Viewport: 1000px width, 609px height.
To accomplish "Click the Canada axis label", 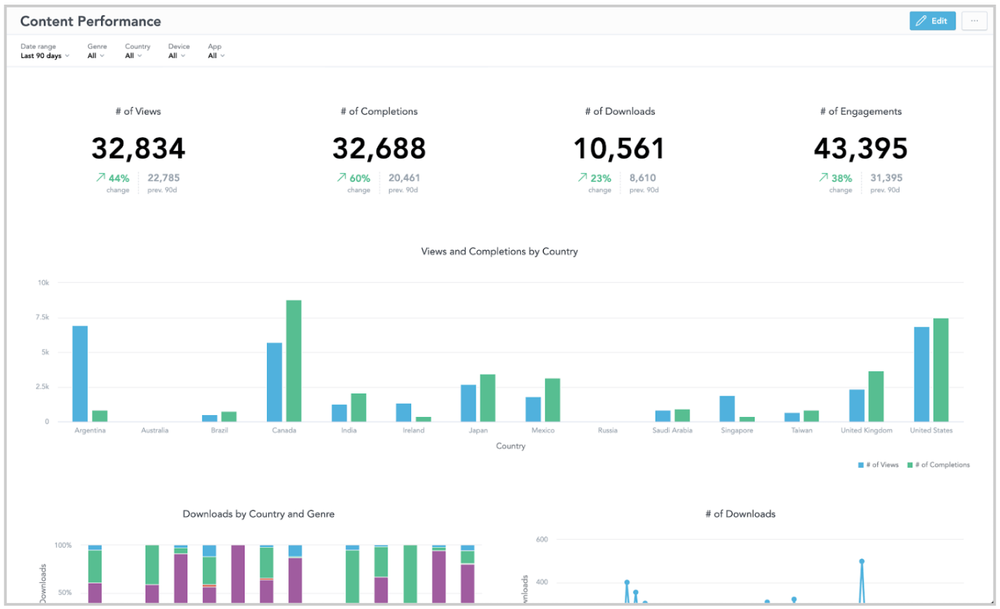I will click(284, 430).
